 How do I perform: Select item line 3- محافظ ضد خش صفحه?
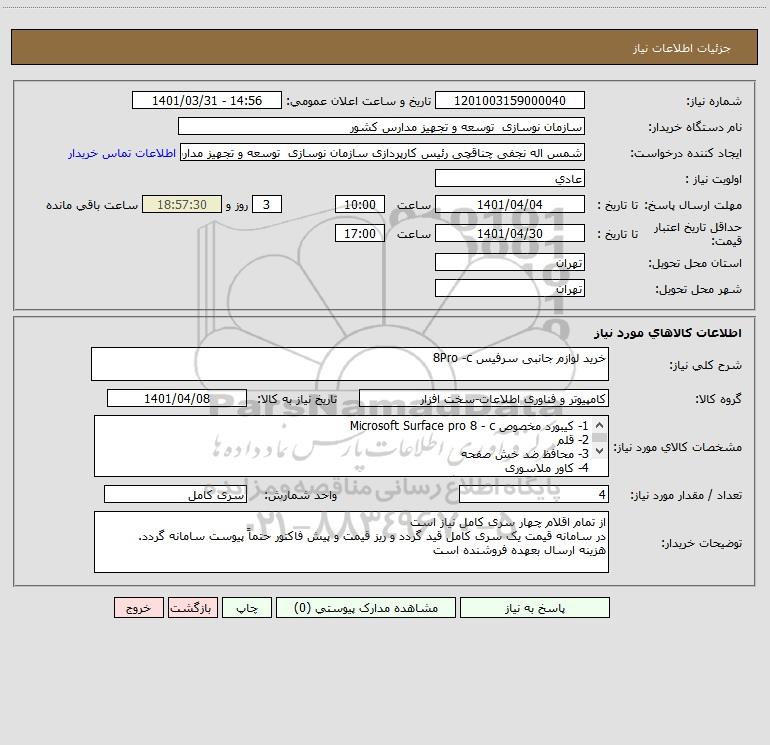point(524,454)
